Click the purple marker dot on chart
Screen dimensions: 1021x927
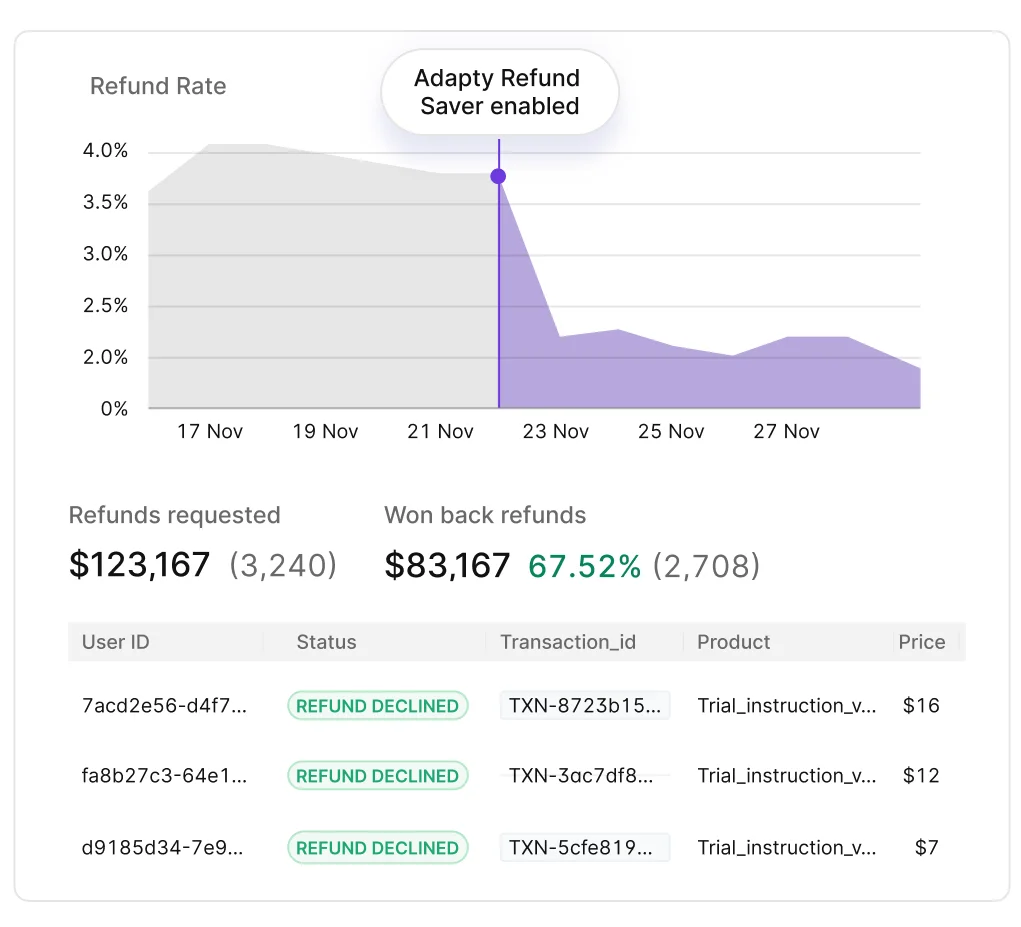click(498, 177)
